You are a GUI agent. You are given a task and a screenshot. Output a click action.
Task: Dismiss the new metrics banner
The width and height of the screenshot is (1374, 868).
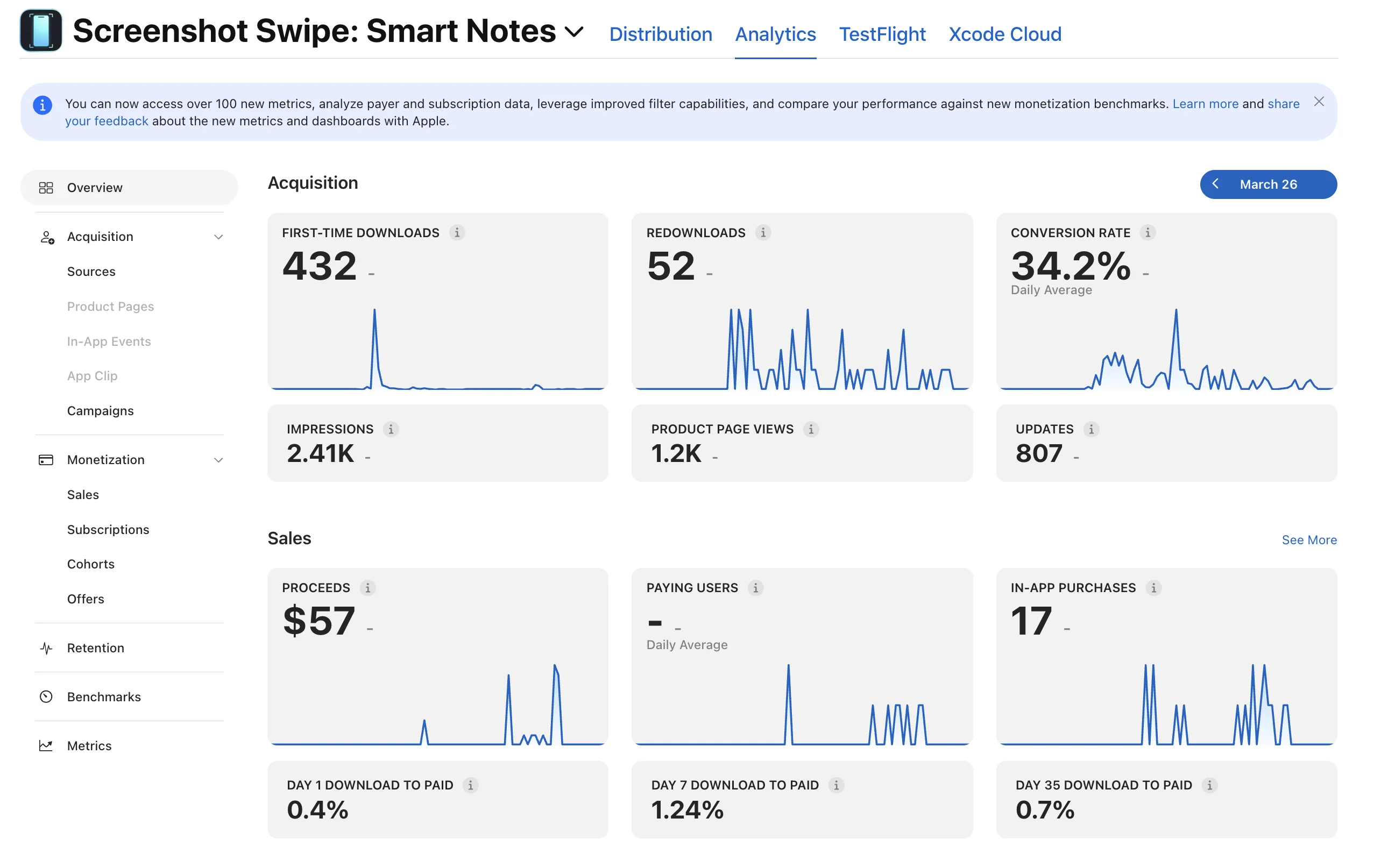tap(1318, 102)
